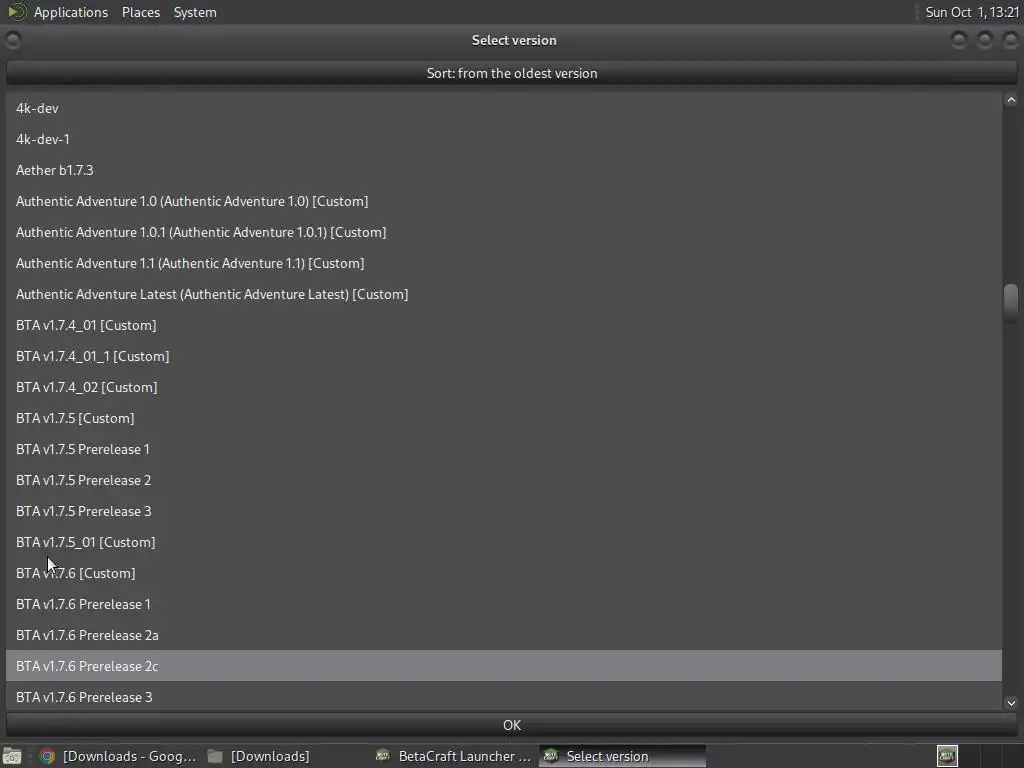Click the Select version taskbar entry
This screenshot has height=768, width=1024.
coord(622,756)
